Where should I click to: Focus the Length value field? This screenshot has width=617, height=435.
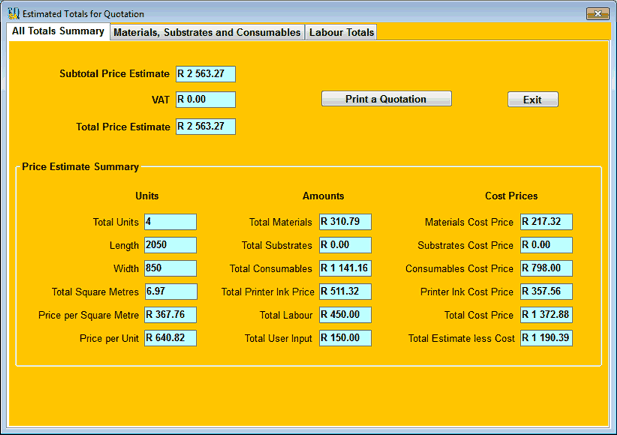170,245
